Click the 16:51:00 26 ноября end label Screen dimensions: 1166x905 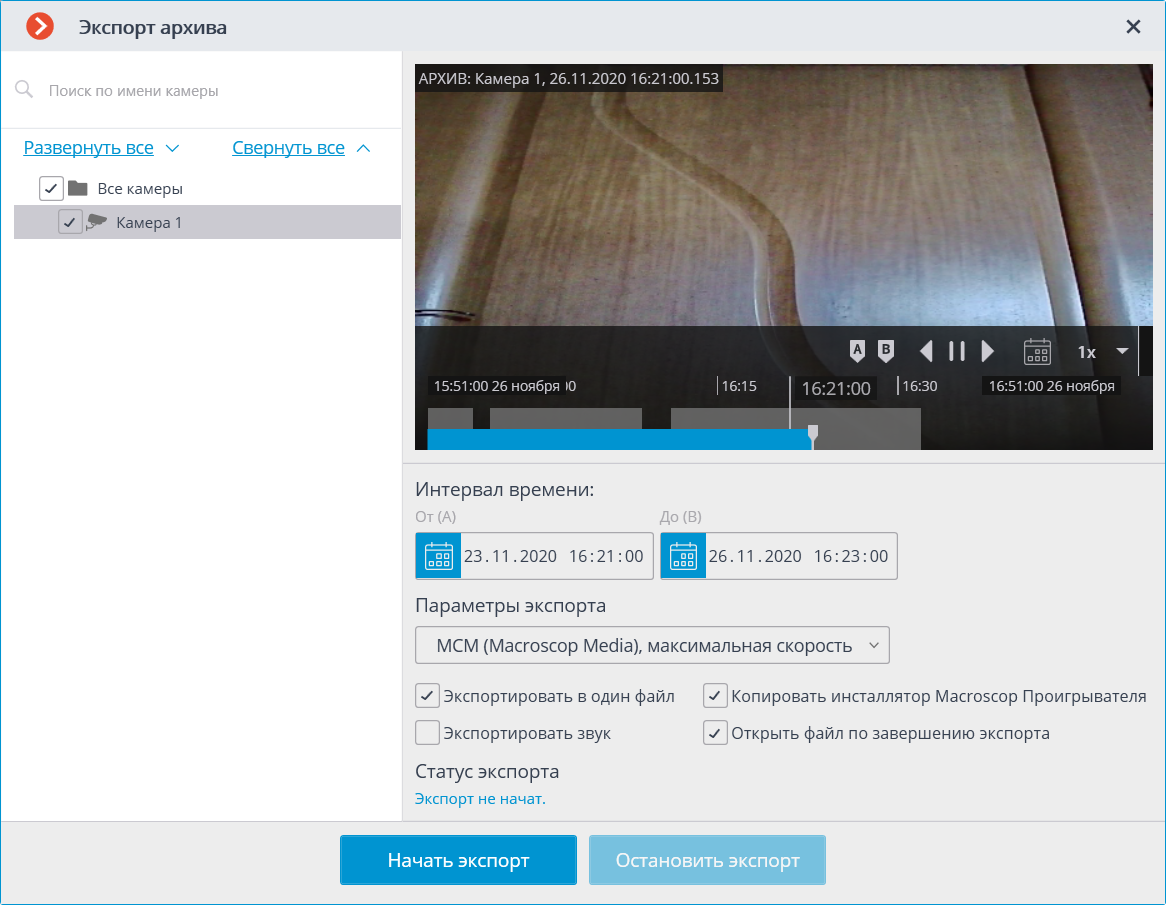click(1051, 386)
